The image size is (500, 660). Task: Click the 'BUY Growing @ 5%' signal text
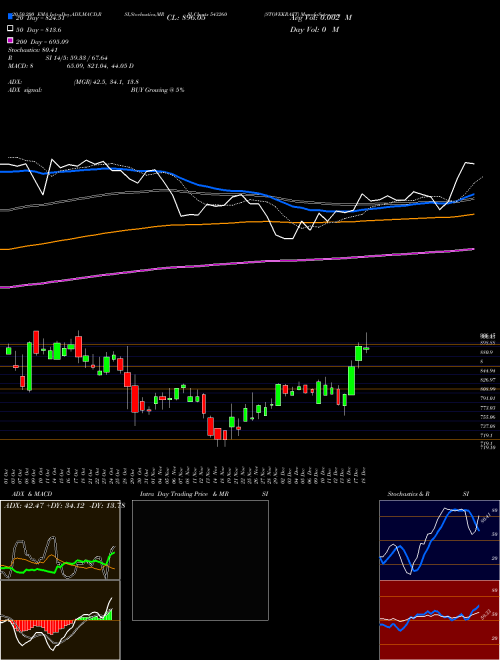[157, 90]
